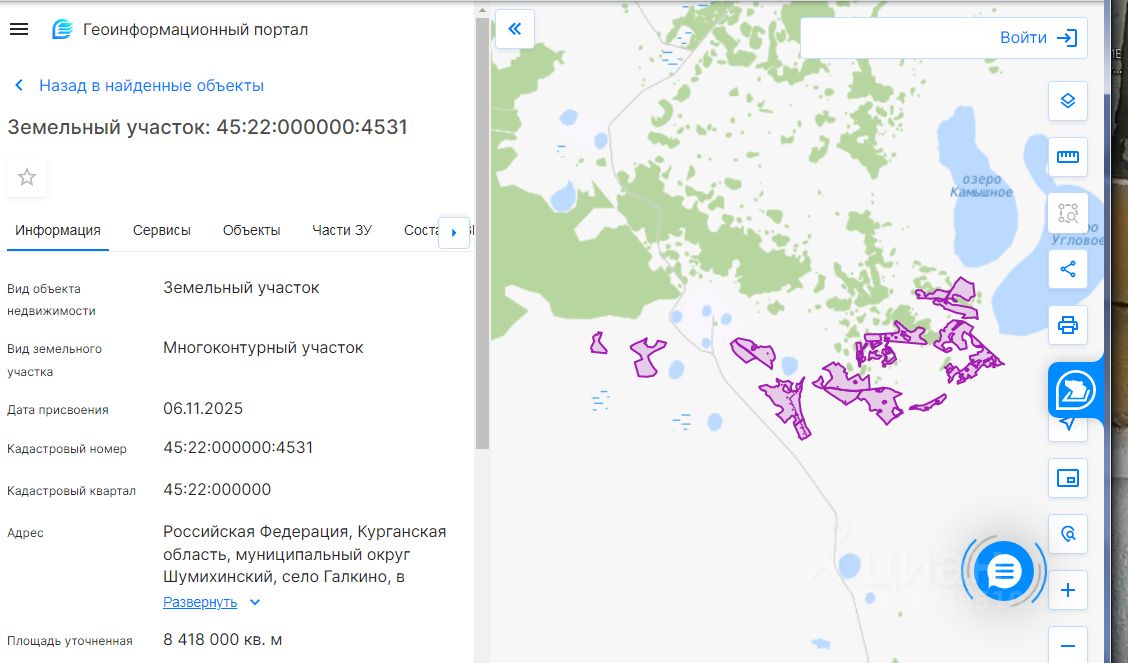
Task: Open the map layers panel
Action: tap(1067, 100)
